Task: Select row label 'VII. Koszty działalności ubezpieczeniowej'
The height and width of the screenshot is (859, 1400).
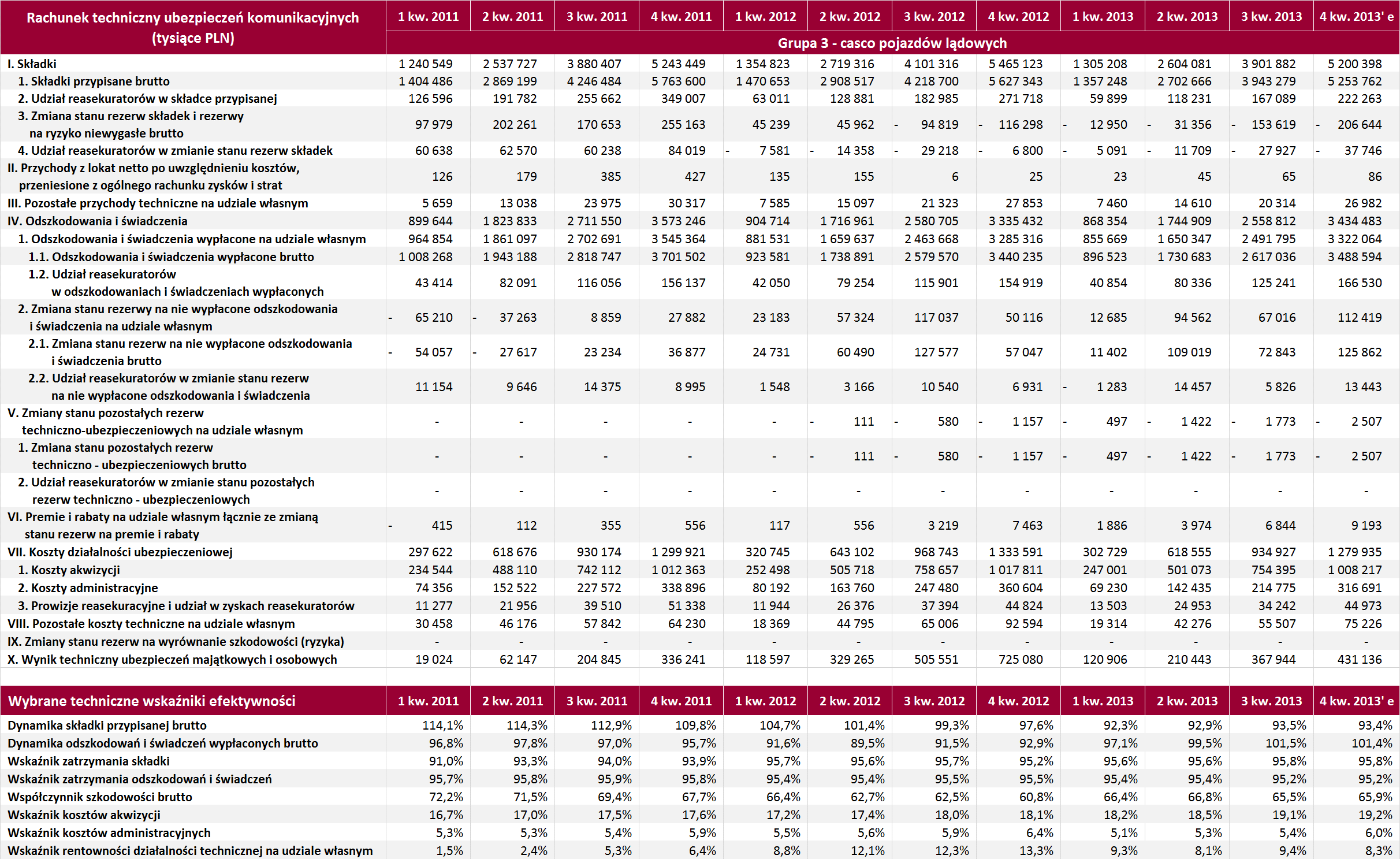Action: tap(120, 552)
